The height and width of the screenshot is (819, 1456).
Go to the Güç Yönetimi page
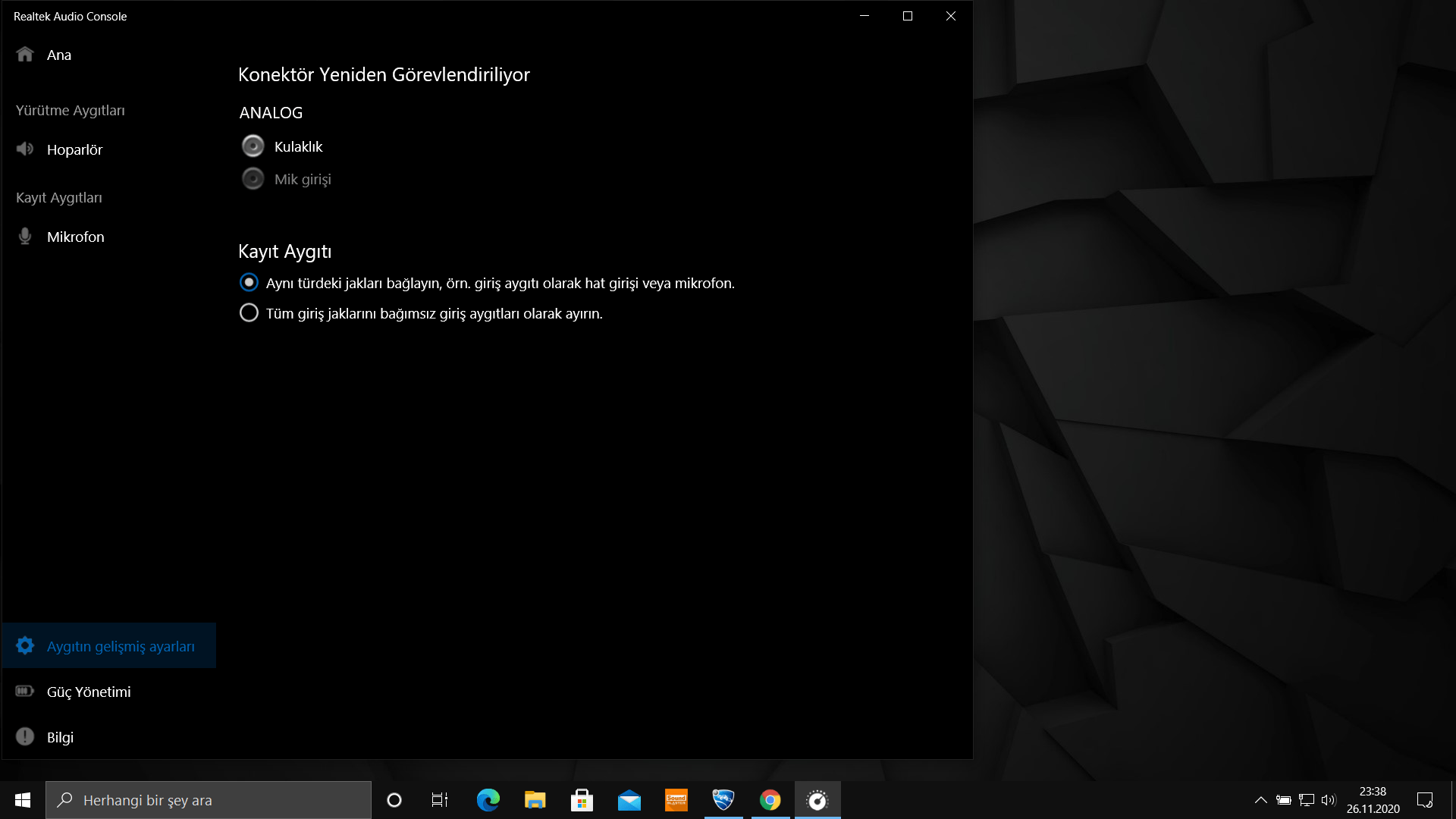[x=89, y=692]
